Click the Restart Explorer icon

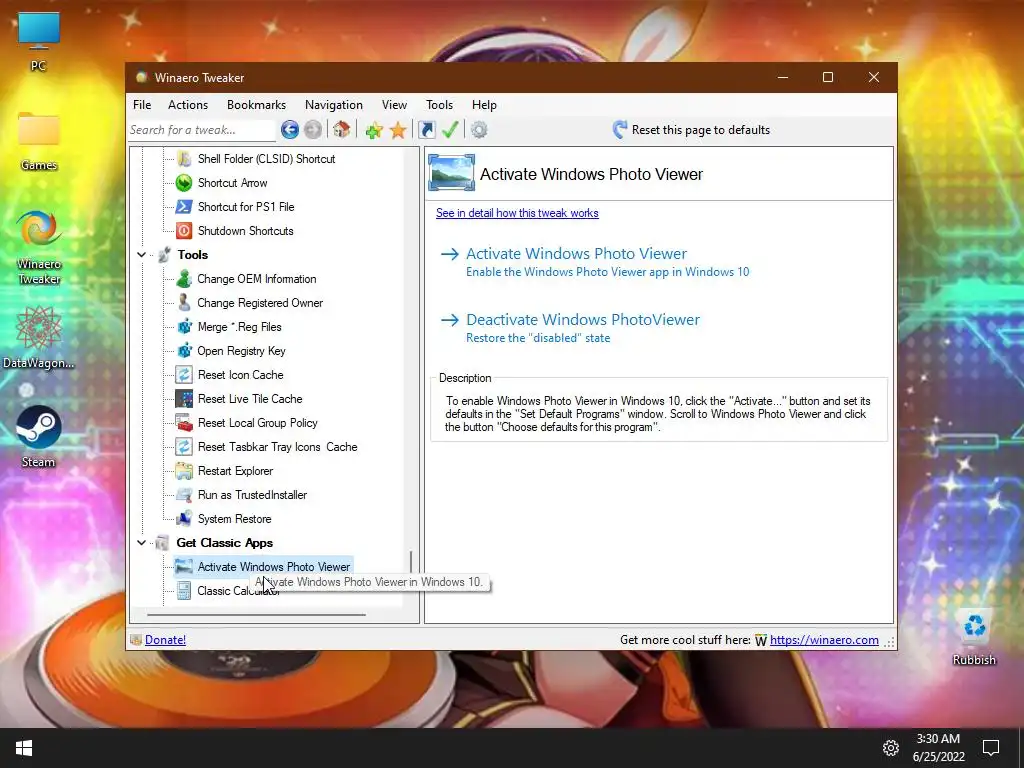[184, 471]
